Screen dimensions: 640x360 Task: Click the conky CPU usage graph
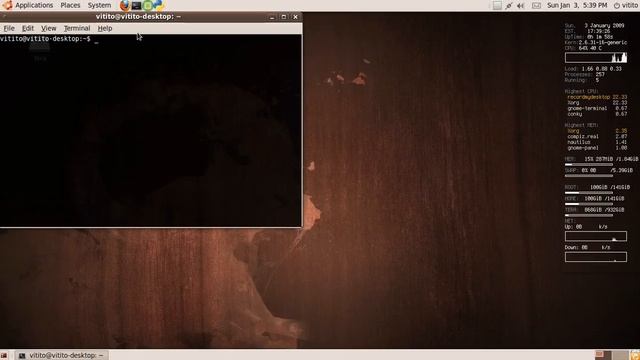click(x=596, y=58)
